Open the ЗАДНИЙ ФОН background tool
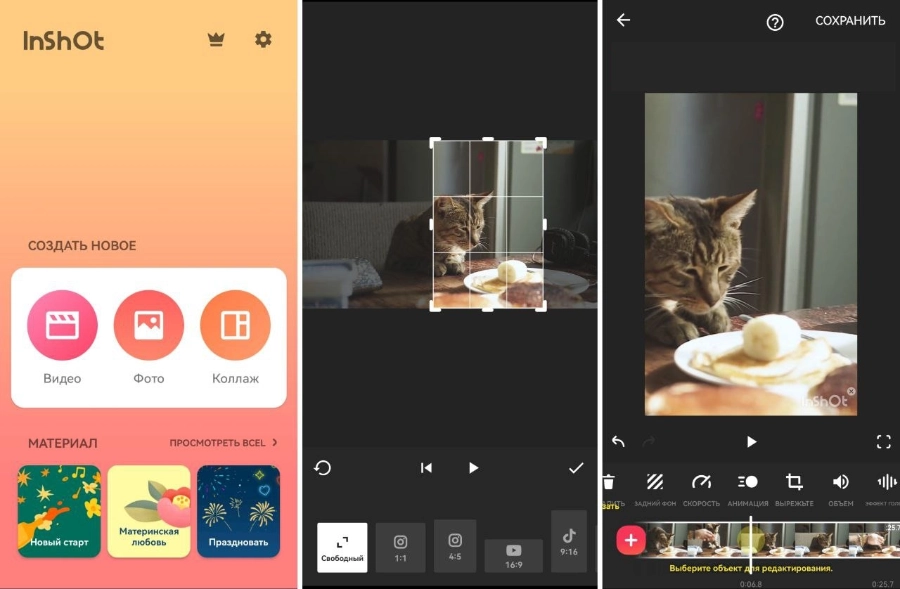 tap(655, 489)
